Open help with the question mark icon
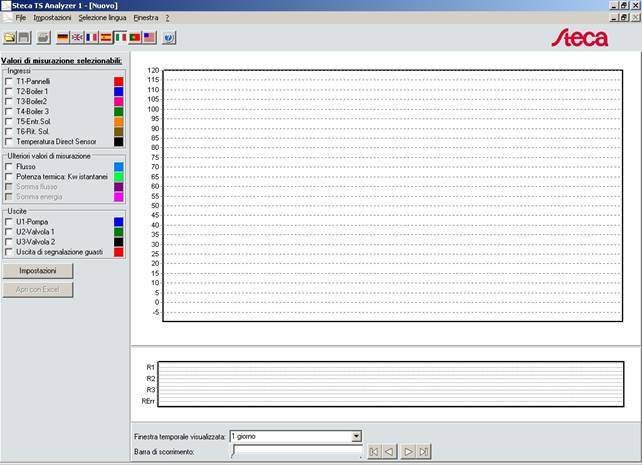The width and height of the screenshot is (642, 465). (169, 38)
